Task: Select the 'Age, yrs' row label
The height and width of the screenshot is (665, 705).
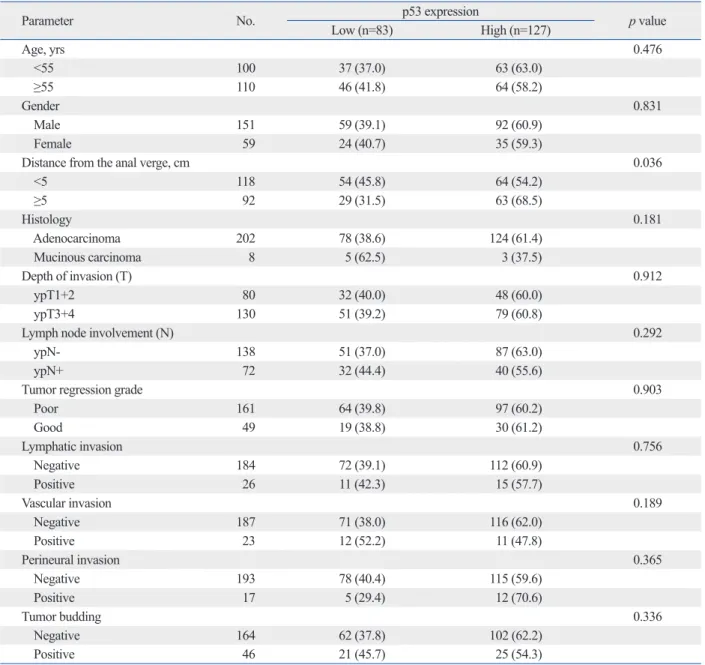Action: (43, 49)
